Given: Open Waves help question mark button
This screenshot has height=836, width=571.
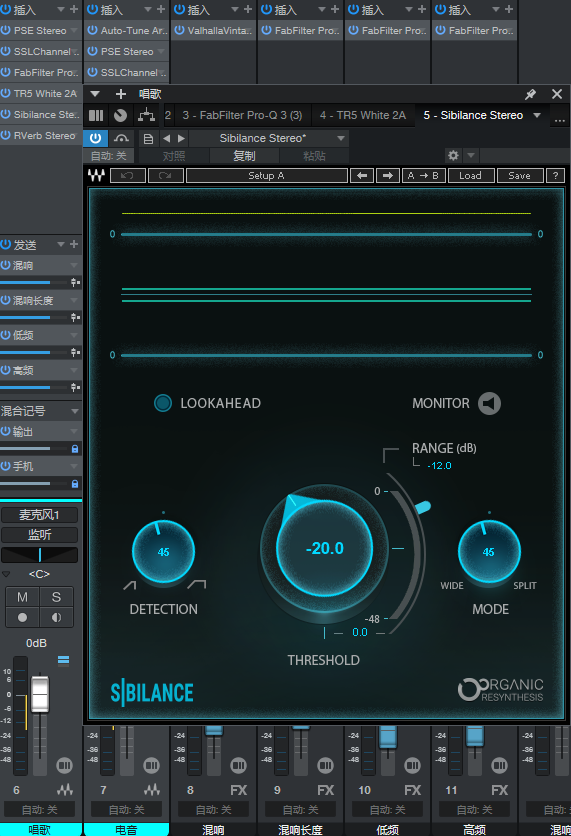Looking at the screenshot, I should [555, 175].
